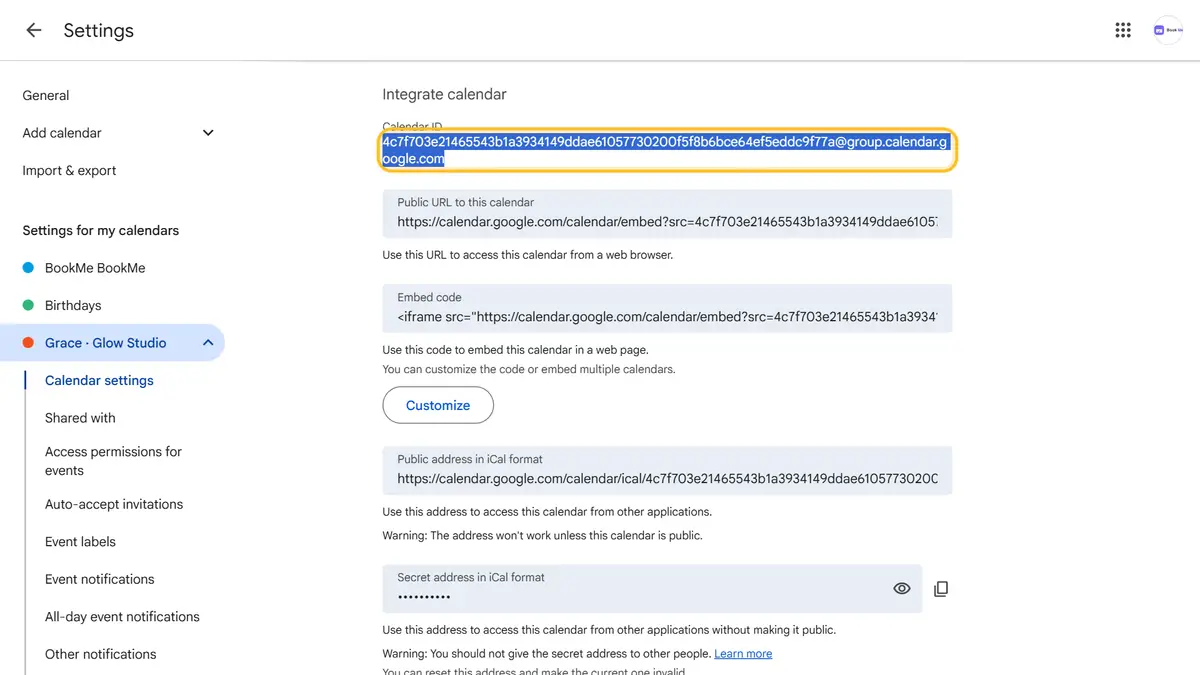
Task: Click the blue BookMe BookMe calendar dot
Action: 28,268
